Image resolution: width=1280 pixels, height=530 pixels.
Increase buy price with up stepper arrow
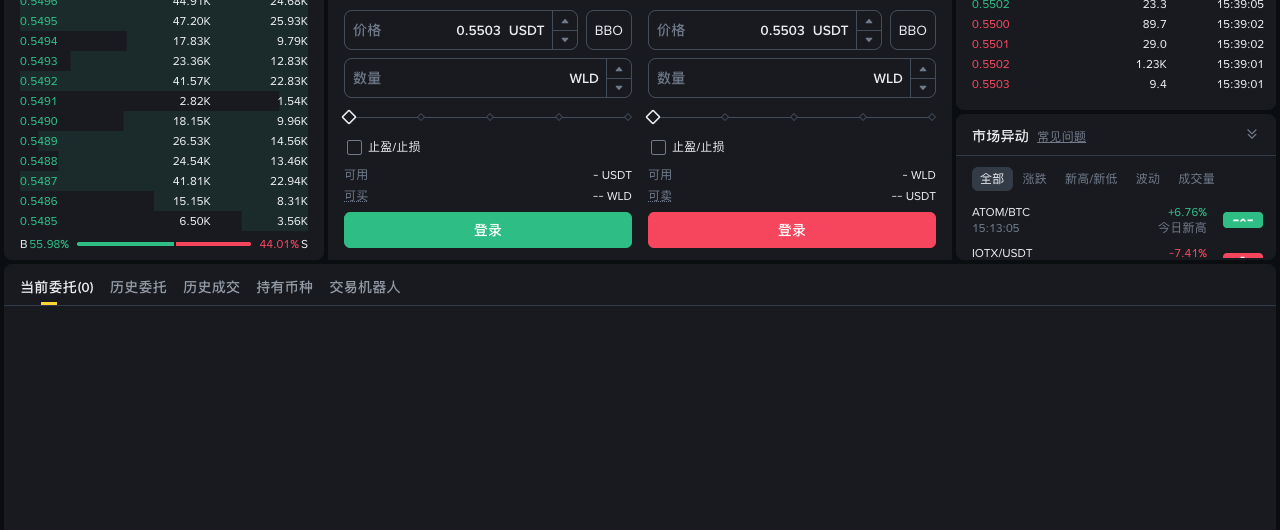(x=565, y=21)
